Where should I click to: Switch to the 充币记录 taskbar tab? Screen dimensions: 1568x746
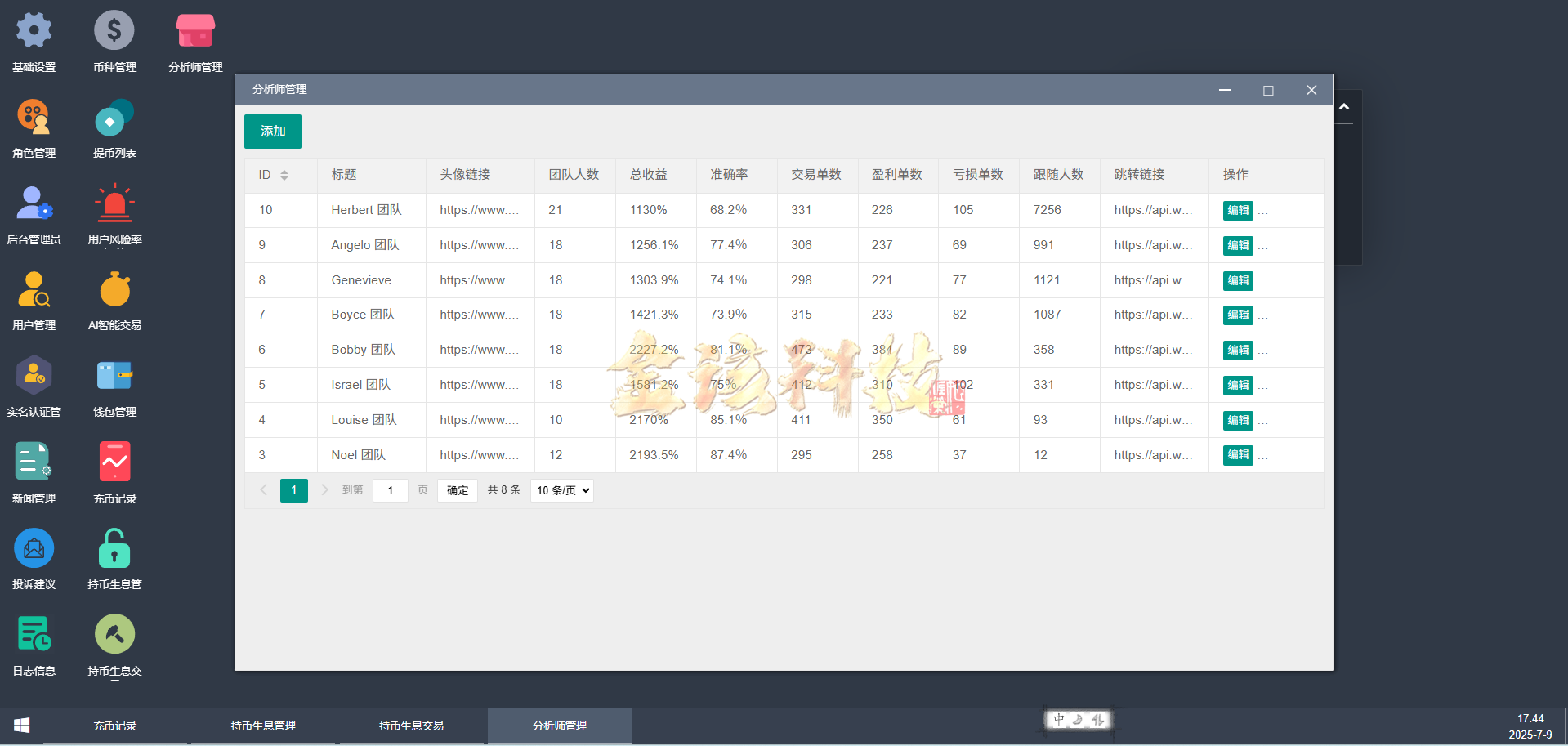click(x=114, y=726)
